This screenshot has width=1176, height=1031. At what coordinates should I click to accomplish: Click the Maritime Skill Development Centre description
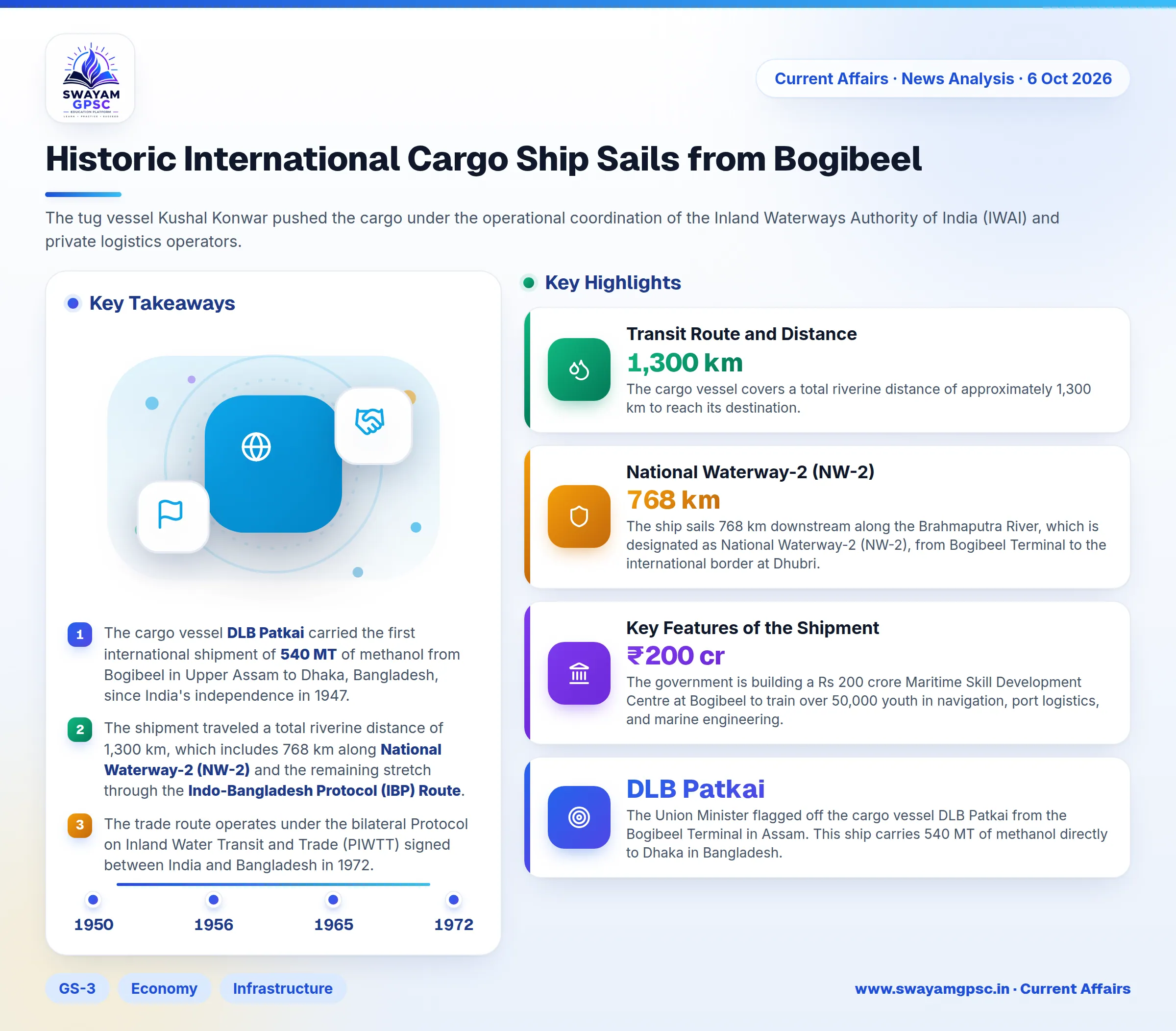pyautogui.click(x=862, y=701)
